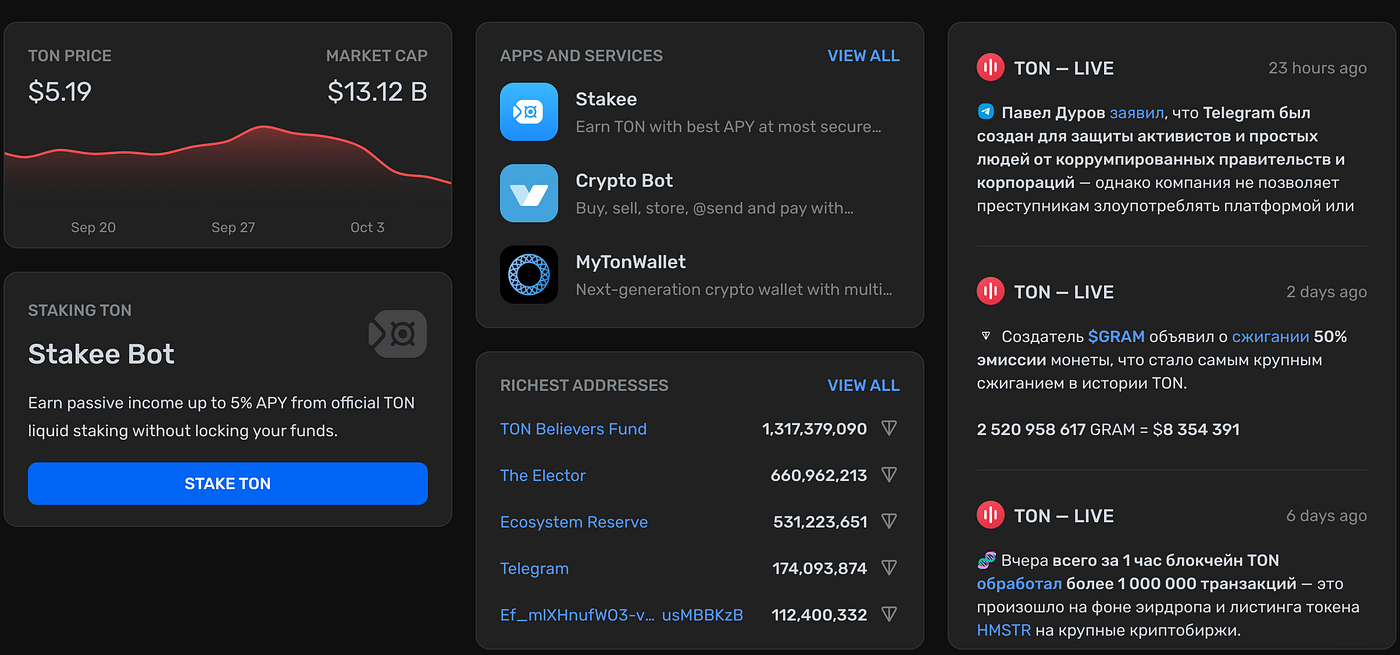Image resolution: width=1400 pixels, height=655 pixels.
Task: Click TON — LIVE title on 6 days ago post
Action: click(1064, 516)
